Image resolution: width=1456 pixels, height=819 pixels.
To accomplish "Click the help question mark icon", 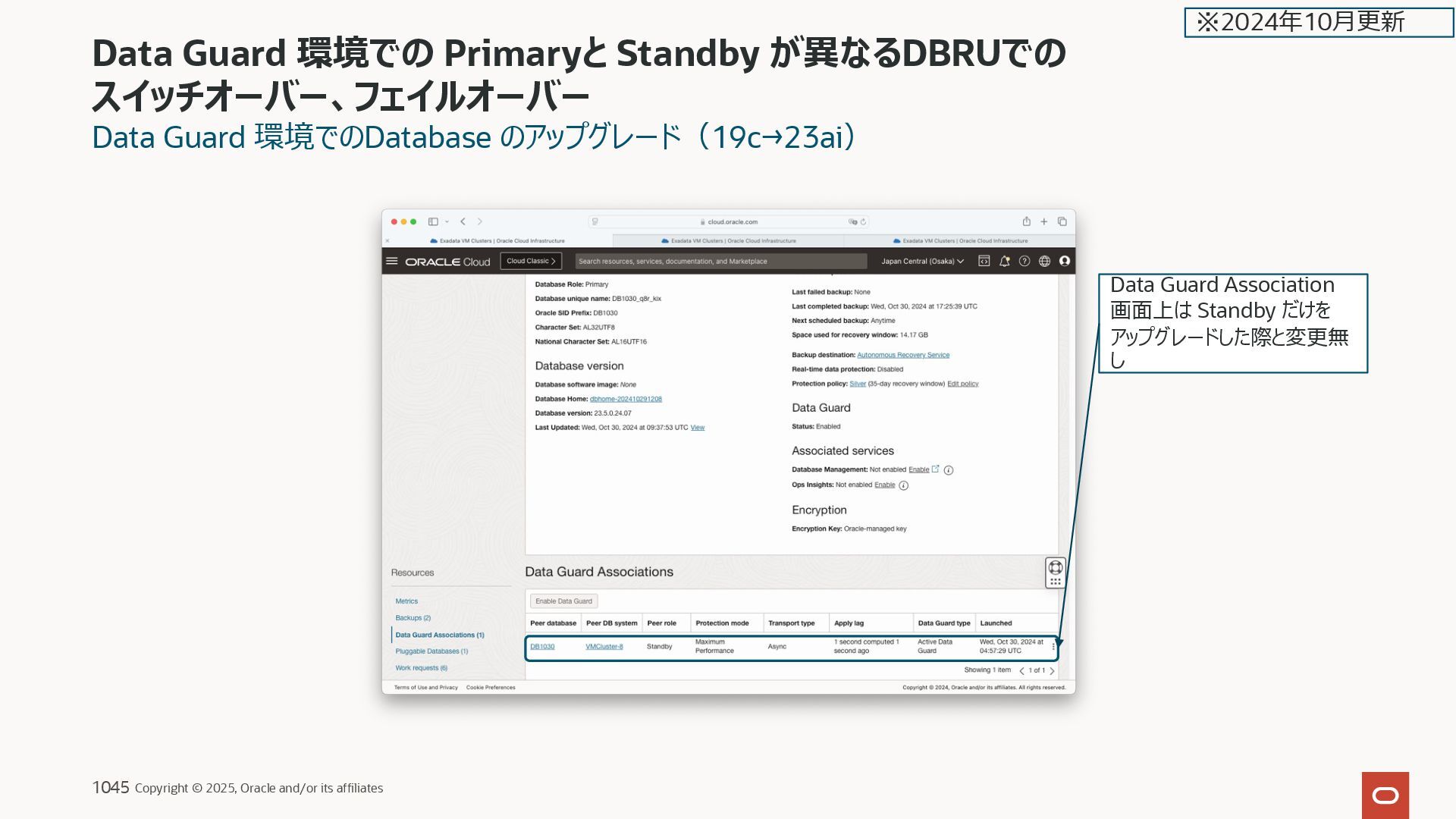I will pos(1024,261).
